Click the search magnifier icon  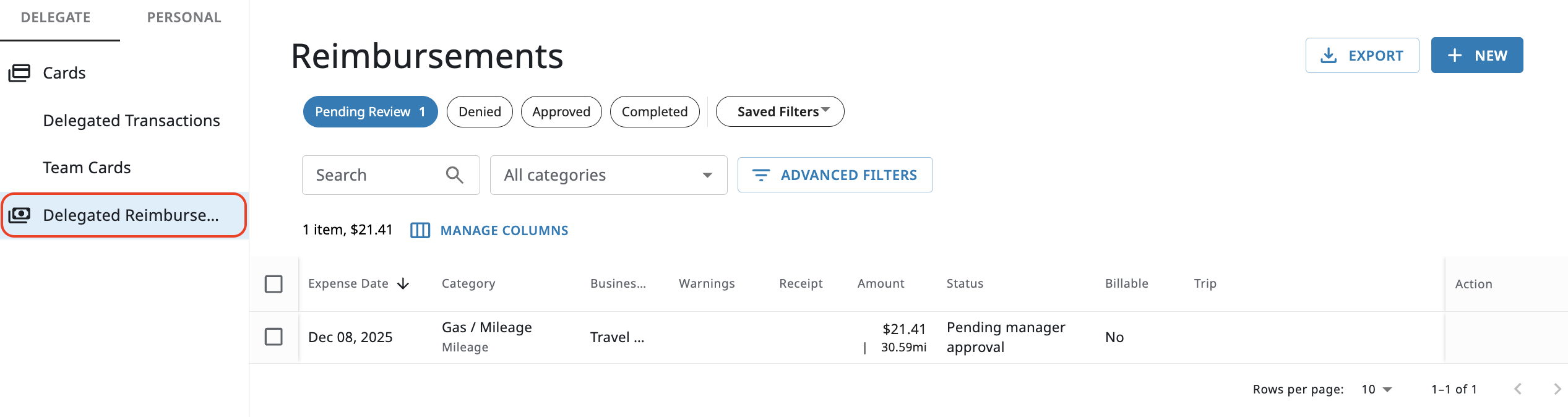[455, 175]
